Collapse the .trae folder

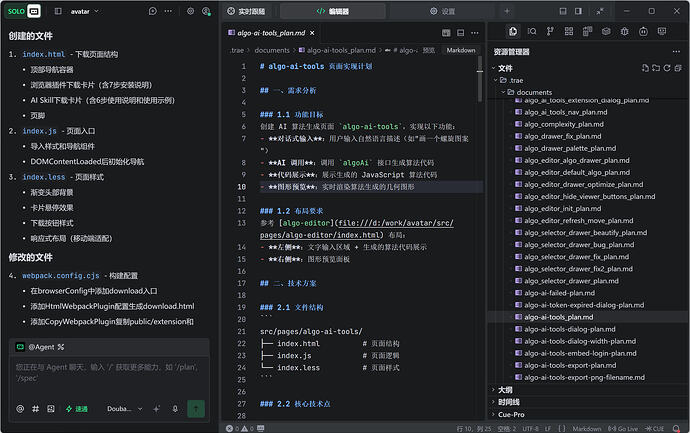pos(496,80)
